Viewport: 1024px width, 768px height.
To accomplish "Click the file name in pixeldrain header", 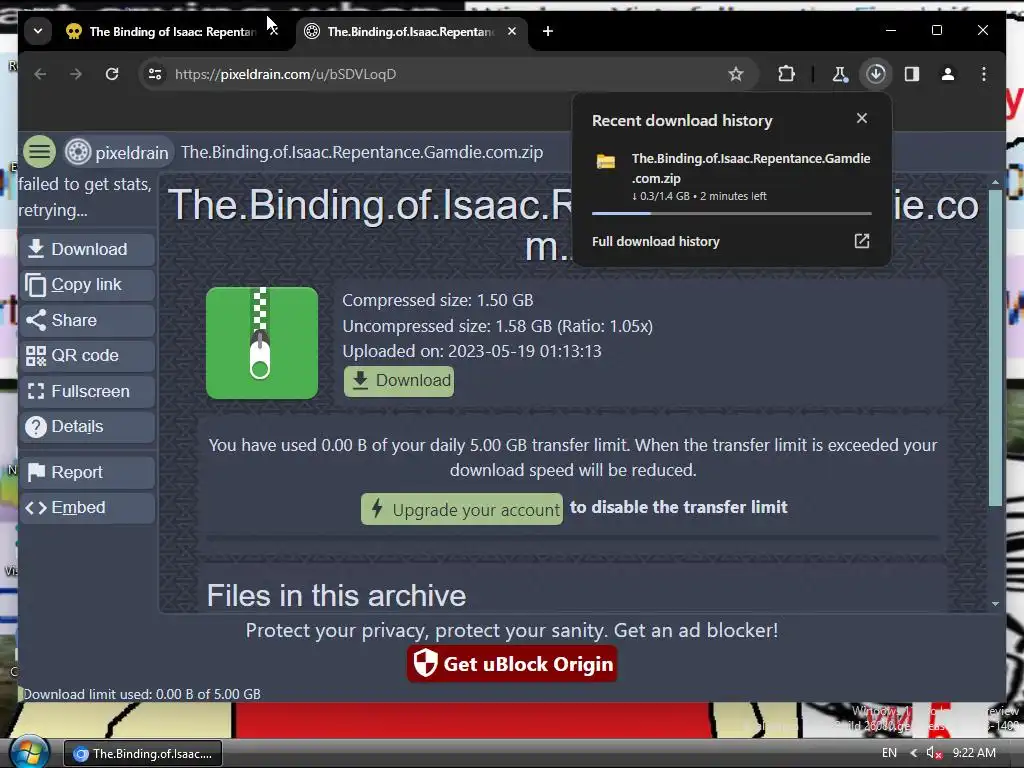I will (x=362, y=152).
